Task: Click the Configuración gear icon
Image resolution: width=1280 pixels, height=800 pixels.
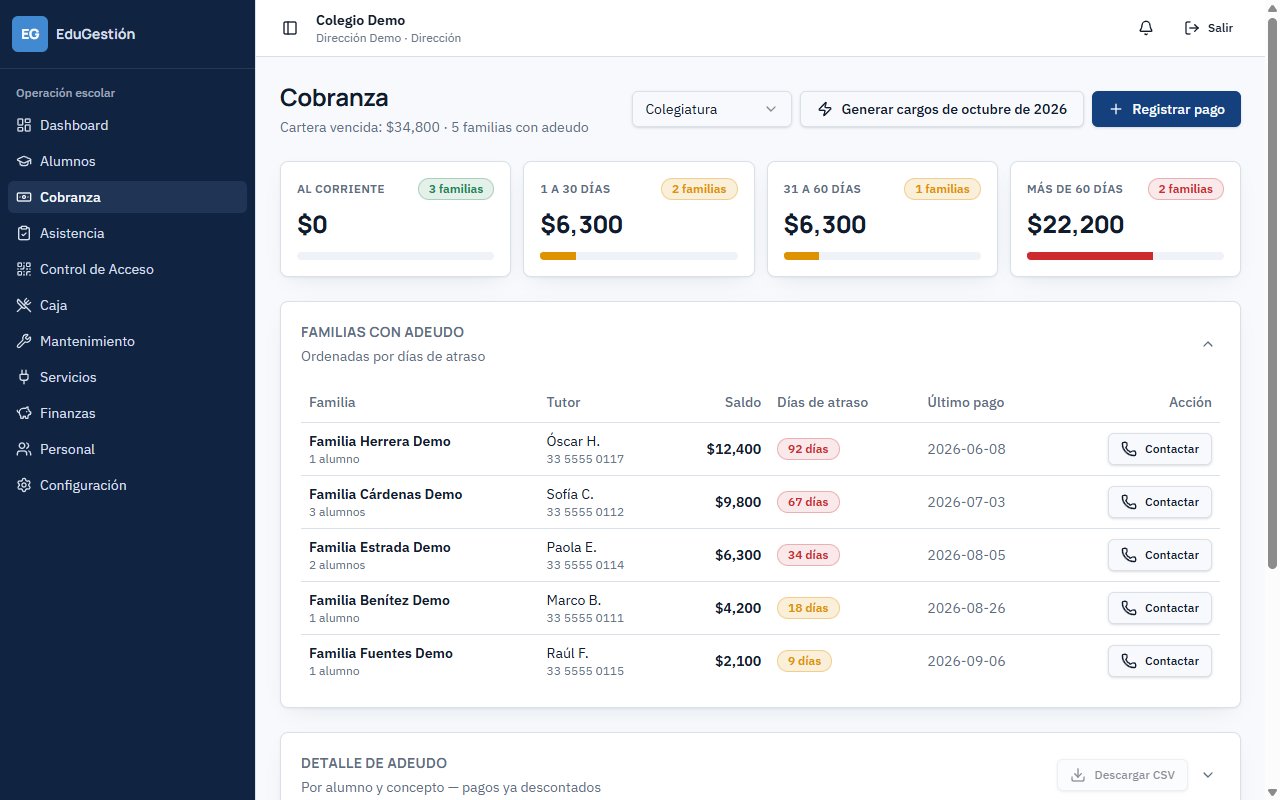Action: click(24, 485)
